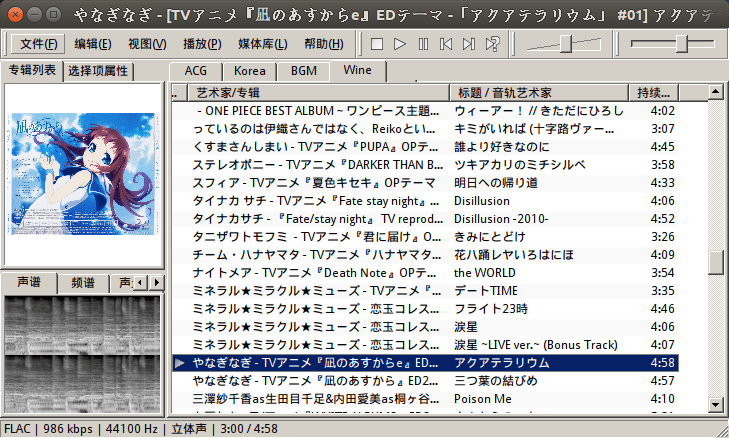Pause the current track
Screen dimensions: 729x438
pos(423,44)
